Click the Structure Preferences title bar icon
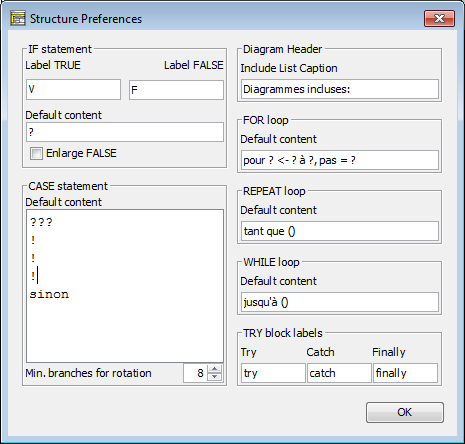The height and width of the screenshot is (444, 465). (x=18, y=19)
